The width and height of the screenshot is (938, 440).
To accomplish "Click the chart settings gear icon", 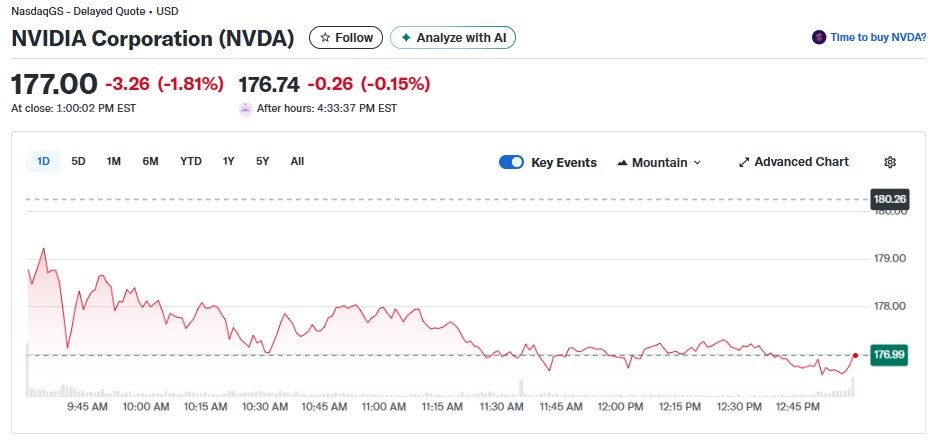I will click(890, 162).
